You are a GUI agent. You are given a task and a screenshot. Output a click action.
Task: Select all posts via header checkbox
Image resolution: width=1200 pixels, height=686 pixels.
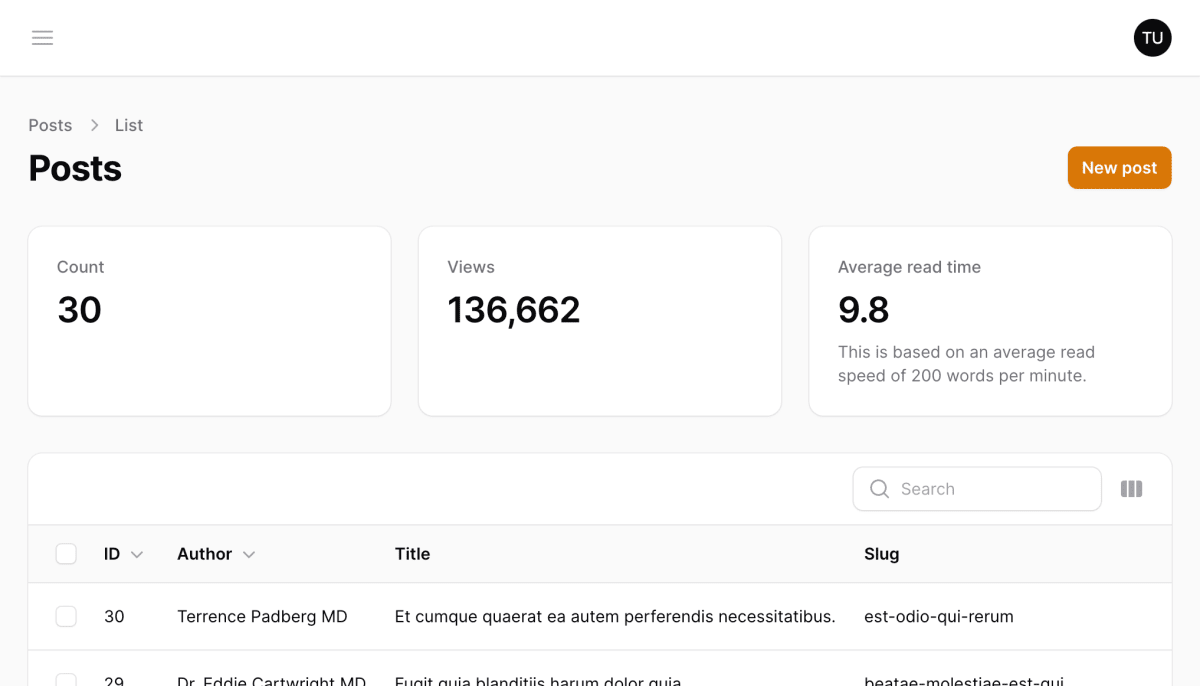point(66,553)
